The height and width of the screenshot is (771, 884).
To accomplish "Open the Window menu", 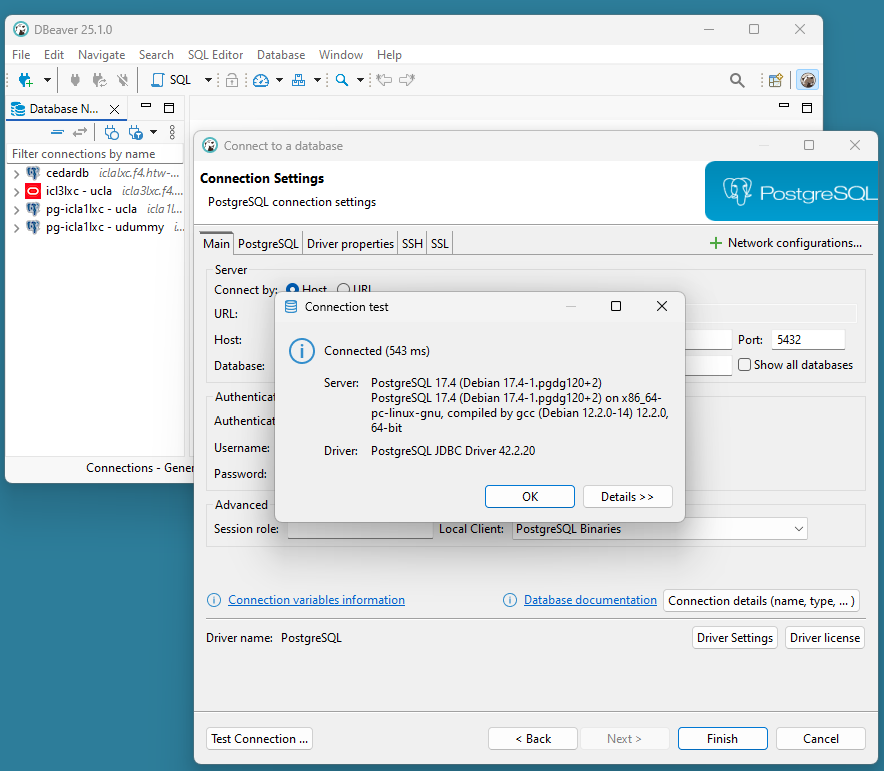I will pos(341,55).
